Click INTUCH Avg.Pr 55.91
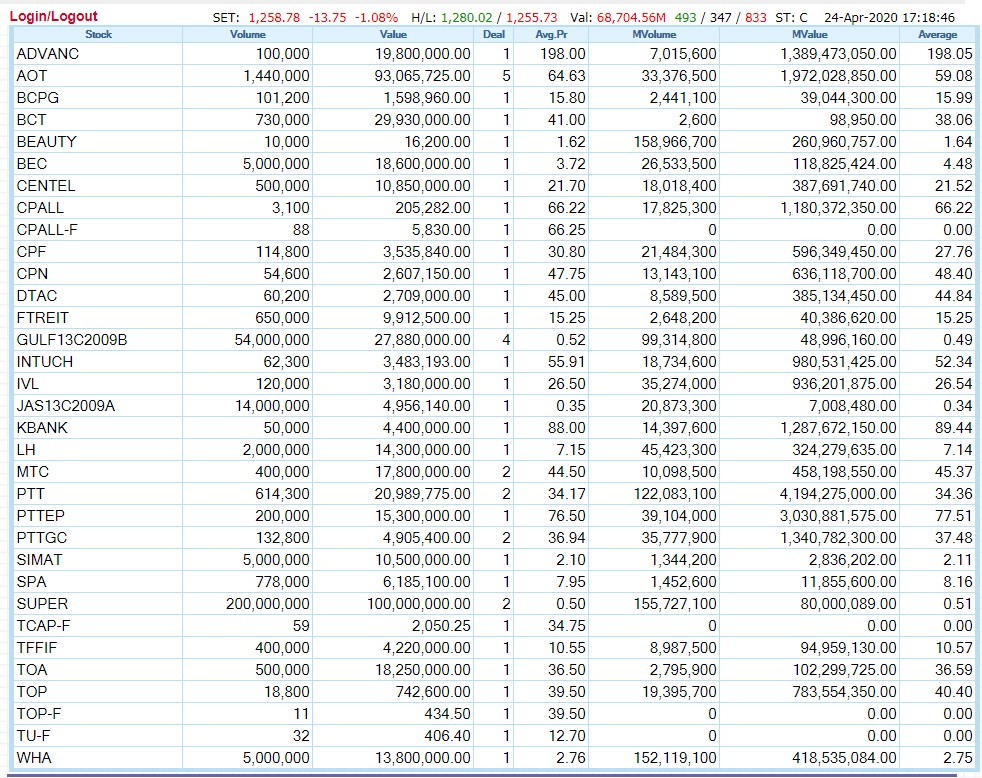Screen dimensions: 982x778 pos(567,361)
